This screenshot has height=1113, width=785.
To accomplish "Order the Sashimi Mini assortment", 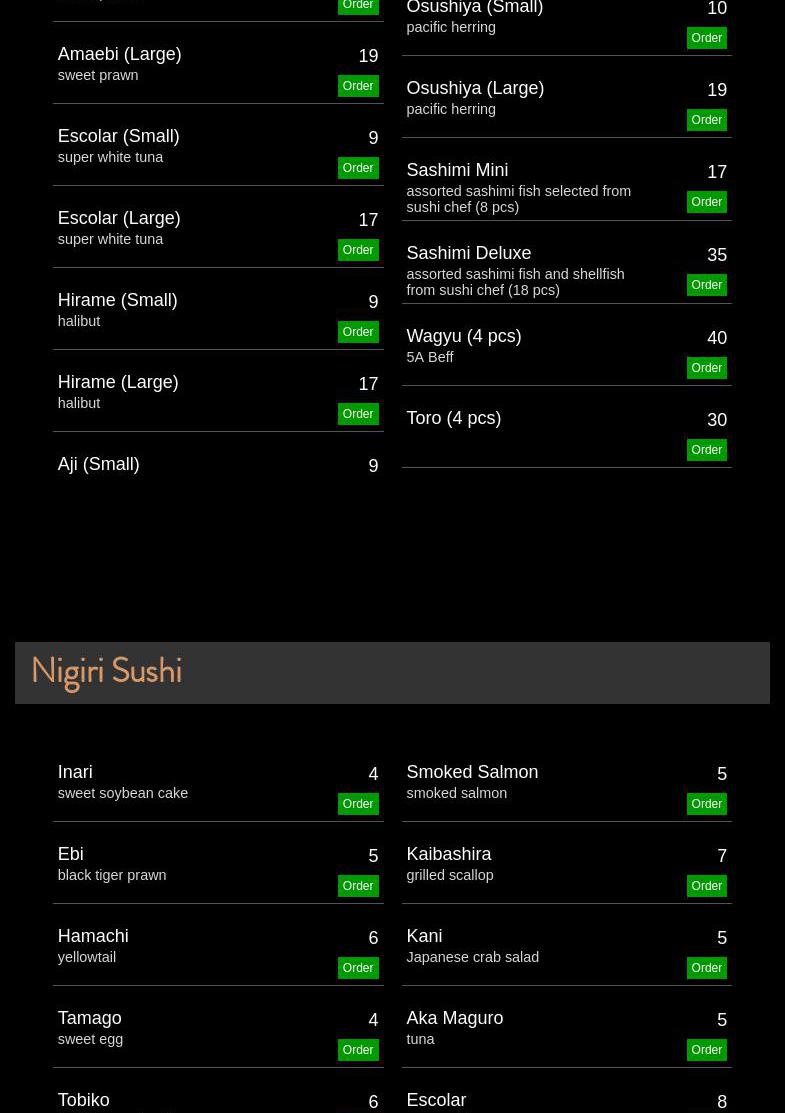I will 706,202.
